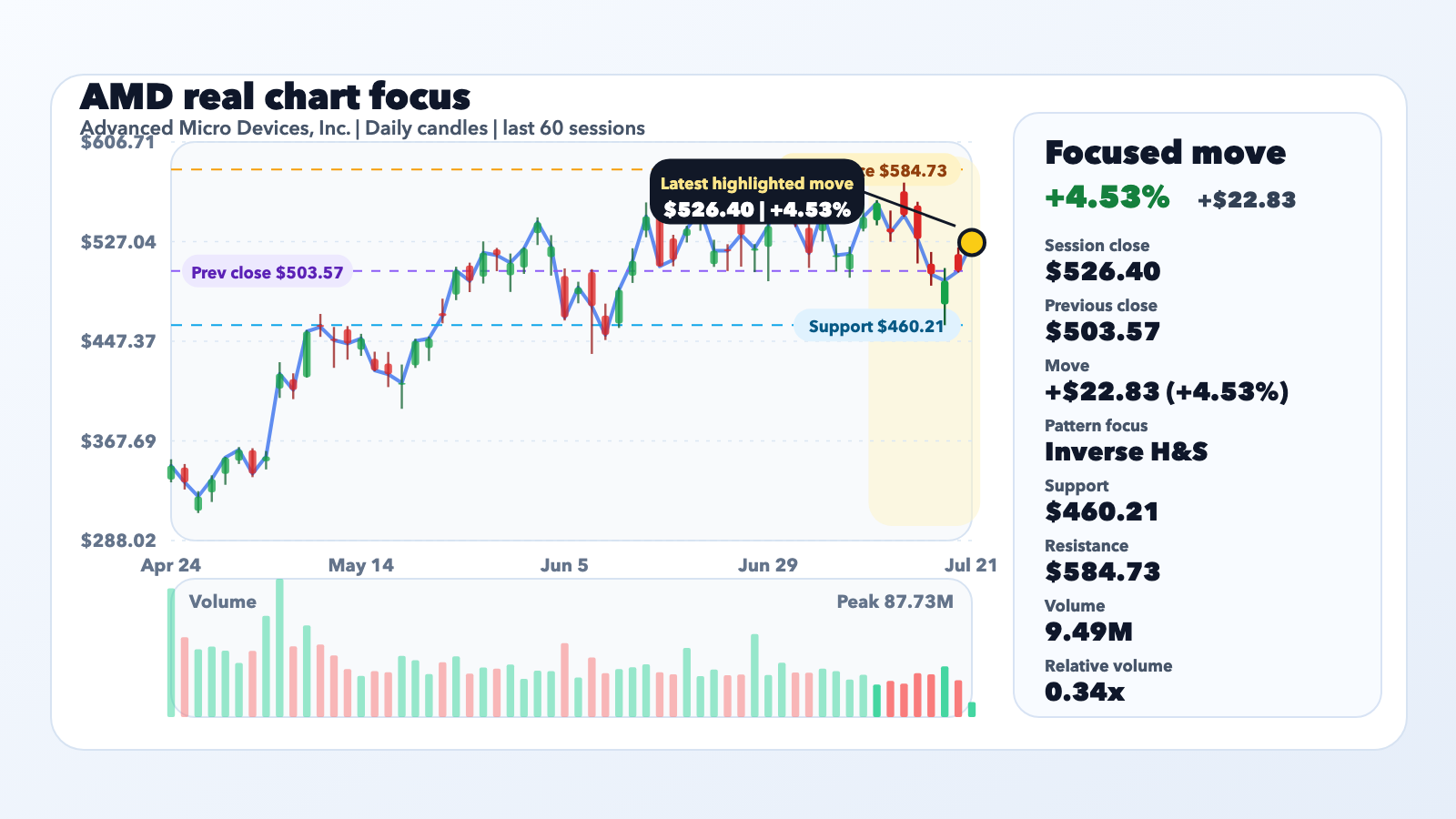Image resolution: width=1456 pixels, height=819 pixels.
Task: Select the Prev close $503.57 label
Action: [268, 272]
